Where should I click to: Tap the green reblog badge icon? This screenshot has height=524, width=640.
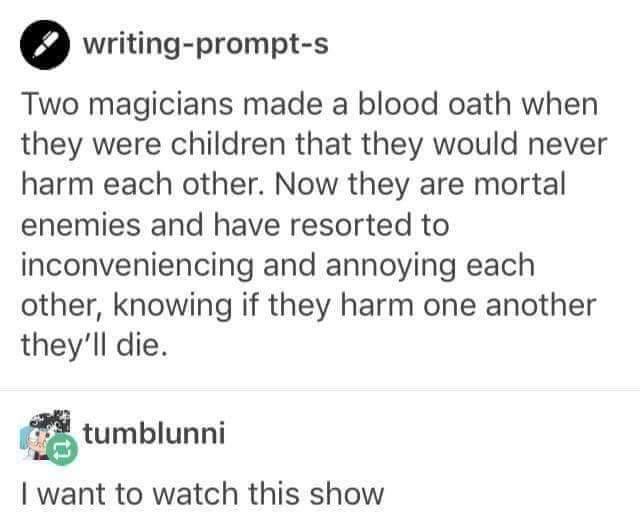point(62,450)
